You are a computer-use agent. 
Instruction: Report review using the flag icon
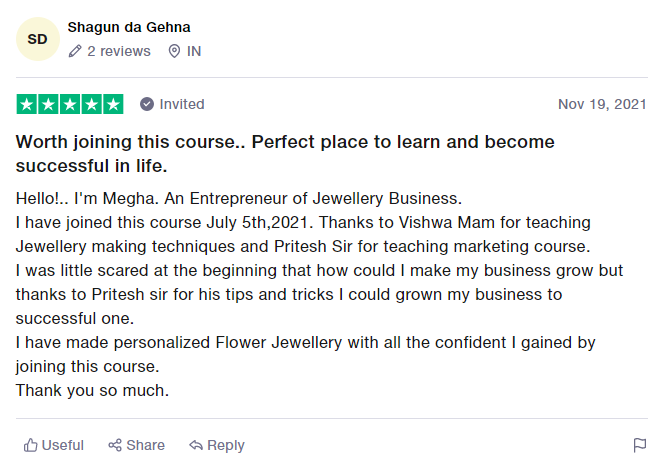[x=640, y=445]
